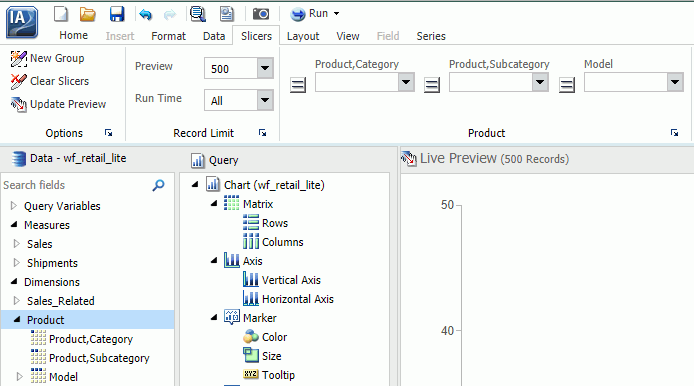This screenshot has height=386, width=694.
Task: Click the Undo arrow icon
Action: [145, 15]
